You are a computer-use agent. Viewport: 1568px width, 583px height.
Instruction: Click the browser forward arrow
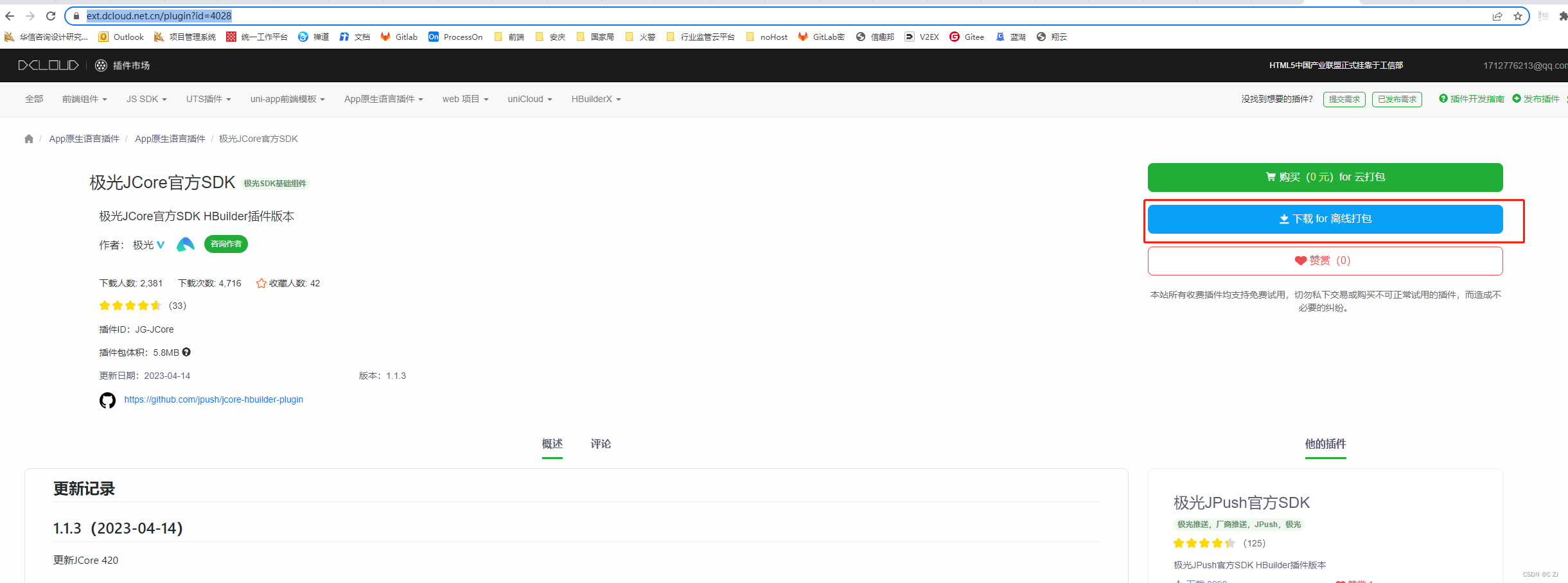pyautogui.click(x=30, y=16)
